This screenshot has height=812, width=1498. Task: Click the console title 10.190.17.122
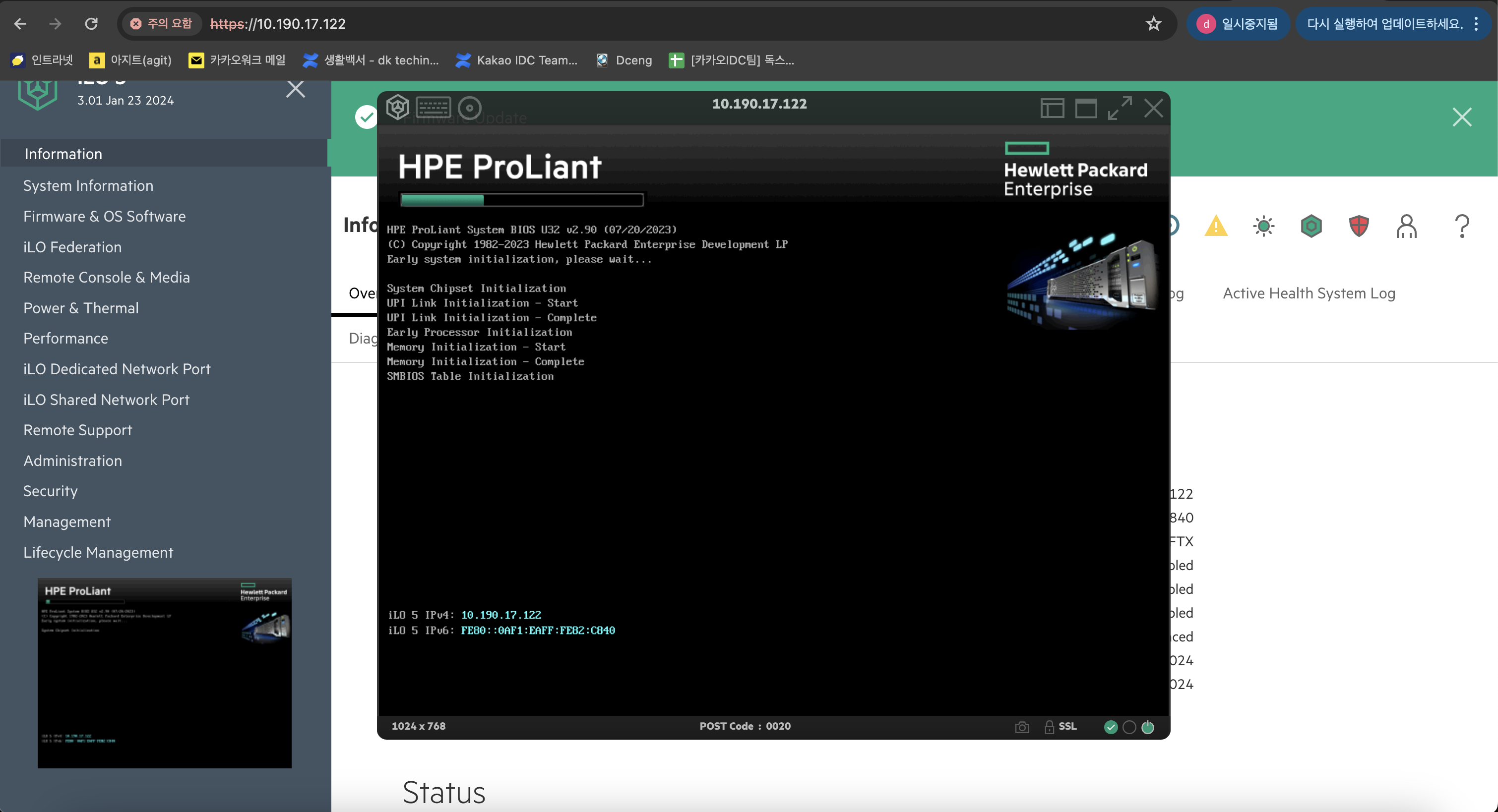(759, 104)
